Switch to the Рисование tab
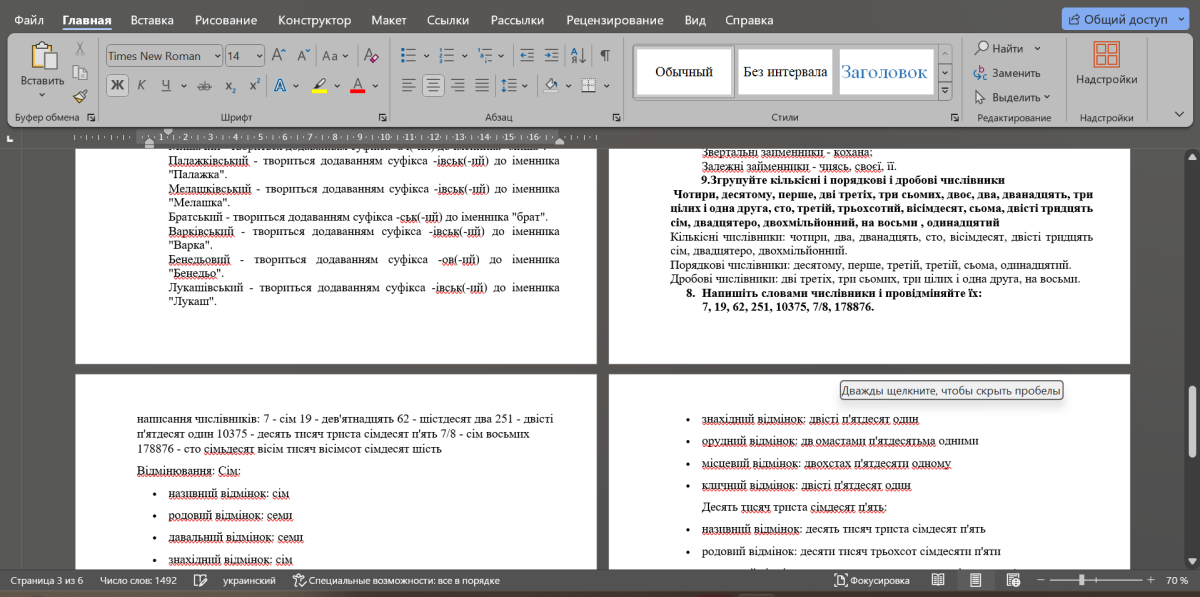The width and height of the screenshot is (1200, 597). [x=225, y=20]
